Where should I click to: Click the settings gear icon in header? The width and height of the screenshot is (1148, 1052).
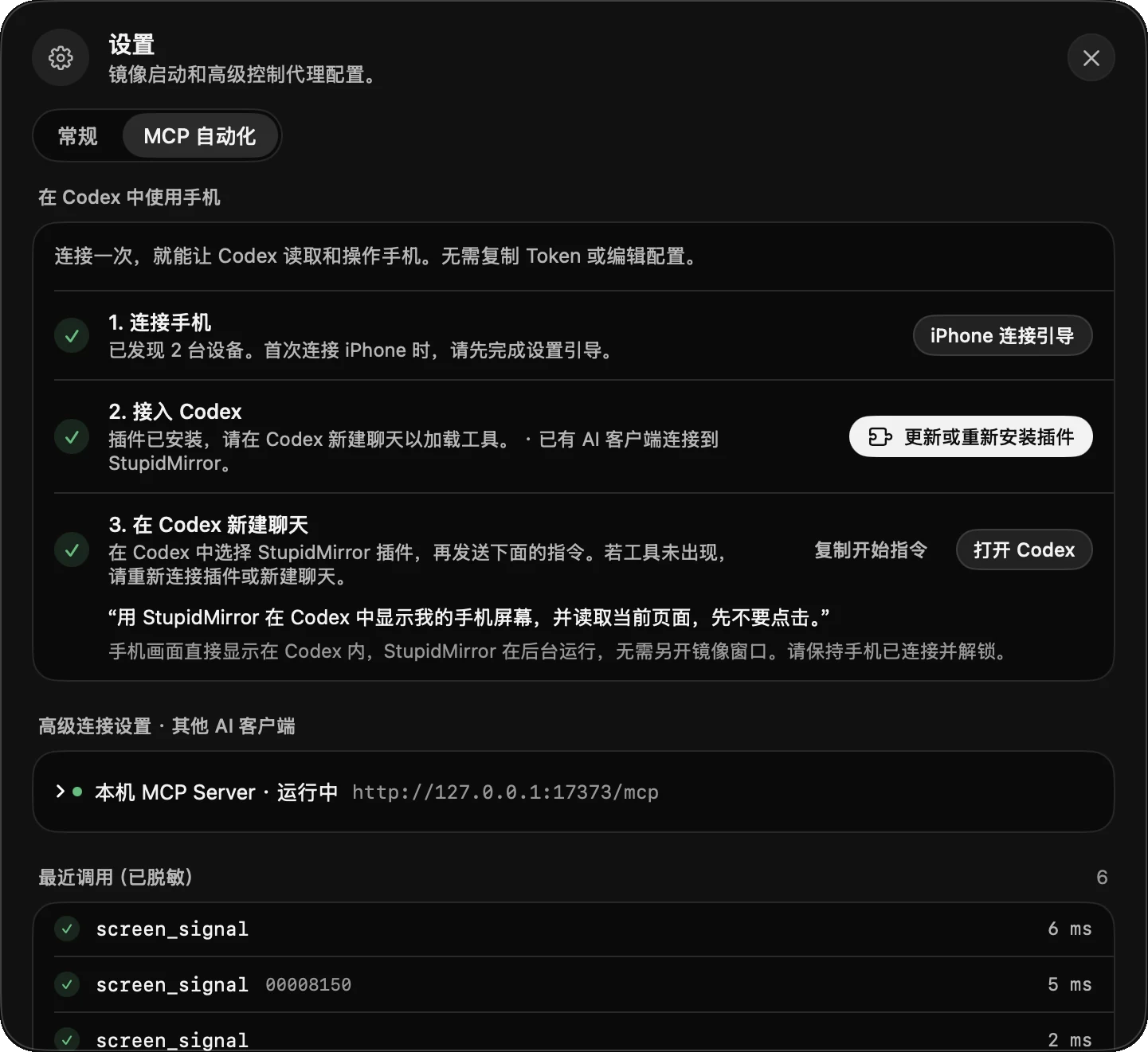[61, 57]
